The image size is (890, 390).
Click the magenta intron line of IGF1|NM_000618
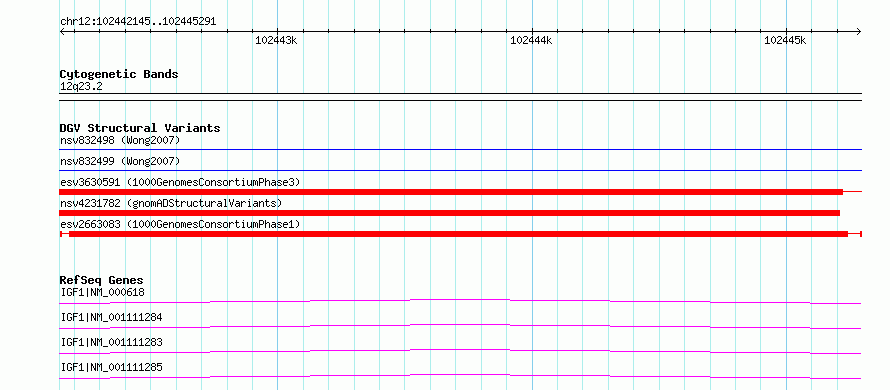coord(460,300)
